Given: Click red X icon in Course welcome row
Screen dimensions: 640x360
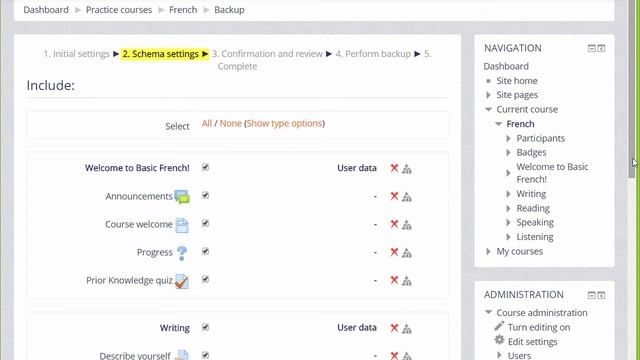Looking at the screenshot, I should [x=394, y=224].
